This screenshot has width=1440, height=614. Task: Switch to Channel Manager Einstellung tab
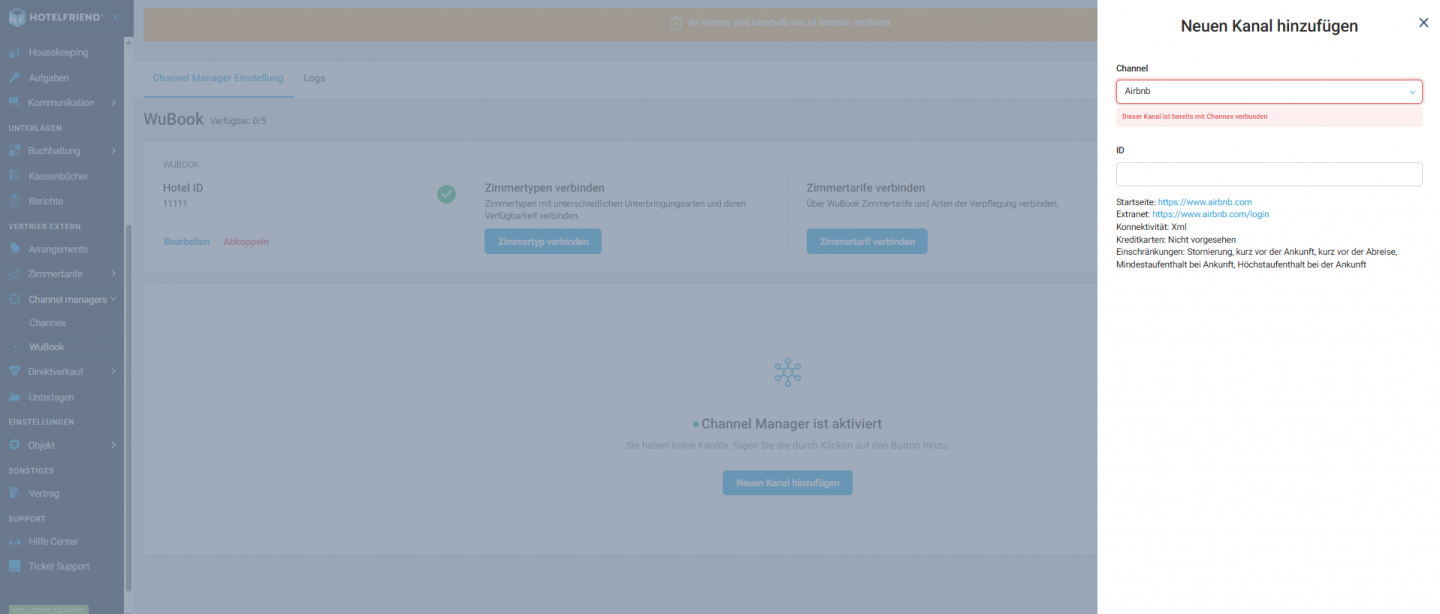(x=218, y=77)
